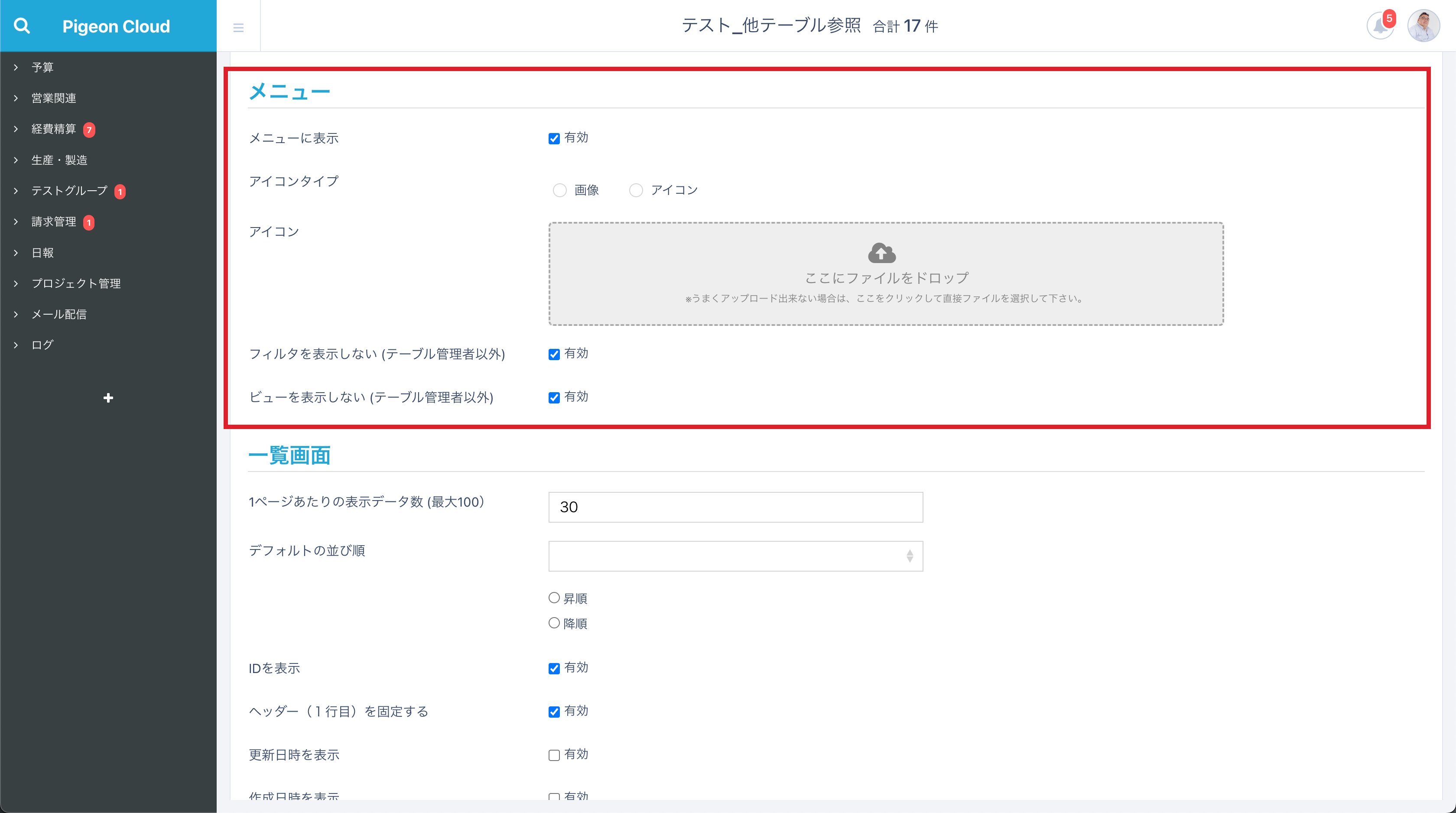Expand the プロジェクト管理 sidebar group
The width and height of the screenshot is (1456, 813).
(76, 283)
